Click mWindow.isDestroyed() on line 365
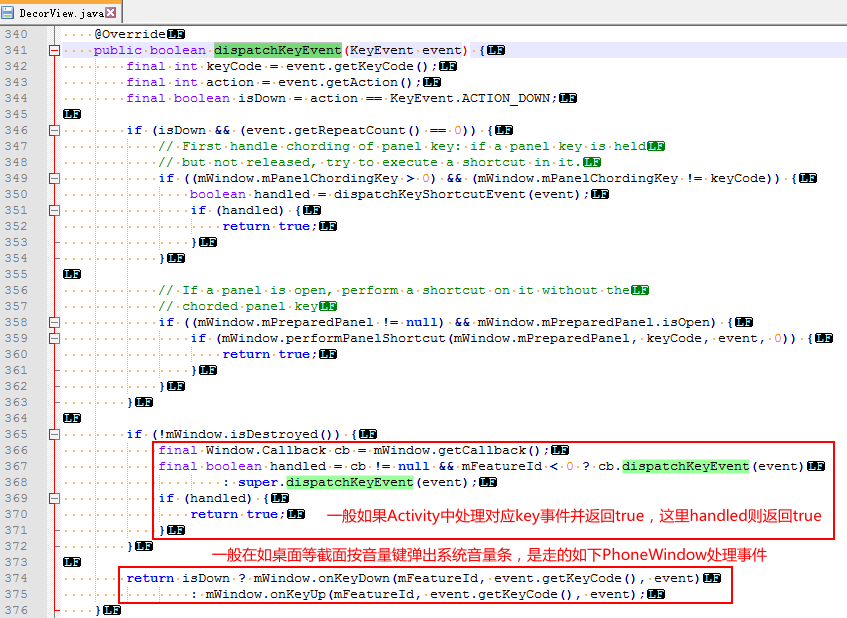This screenshot has width=847, height=618. [249, 434]
